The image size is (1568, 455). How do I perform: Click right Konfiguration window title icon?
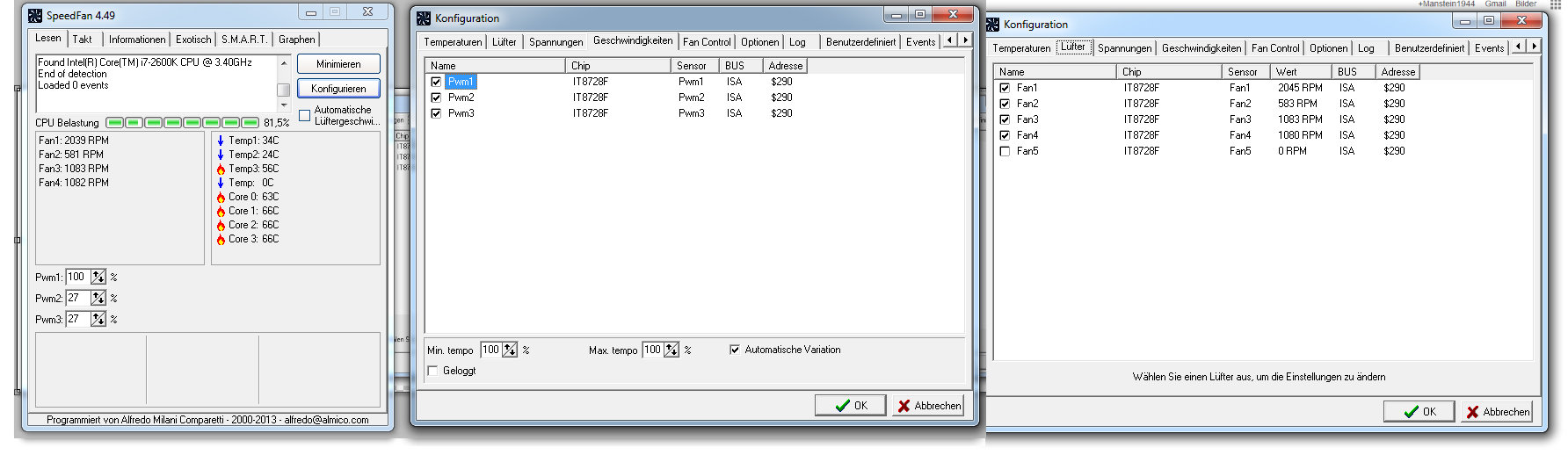[x=992, y=24]
